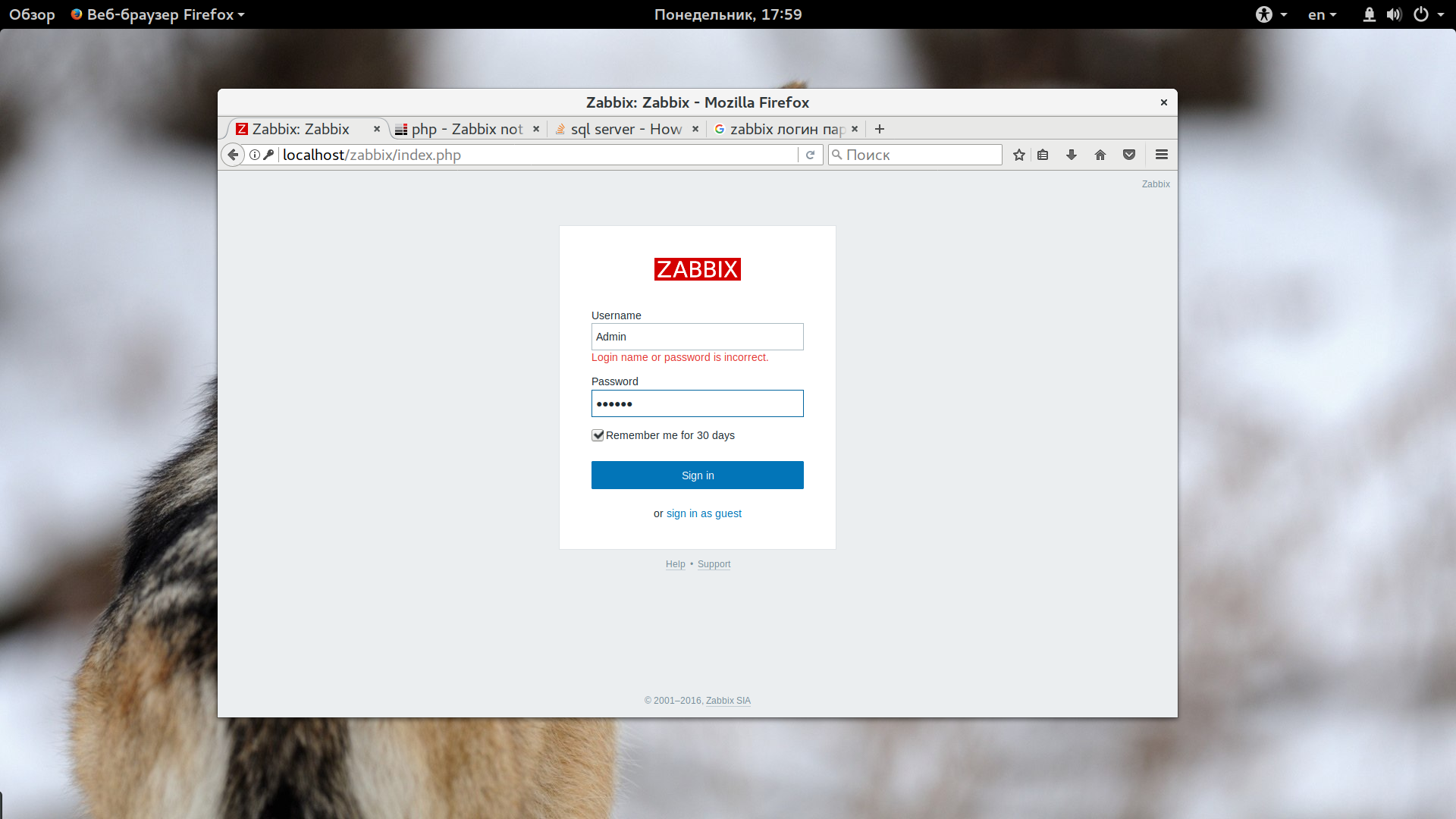
Task: Toggle Remember me for 30 days checkbox
Action: click(598, 435)
